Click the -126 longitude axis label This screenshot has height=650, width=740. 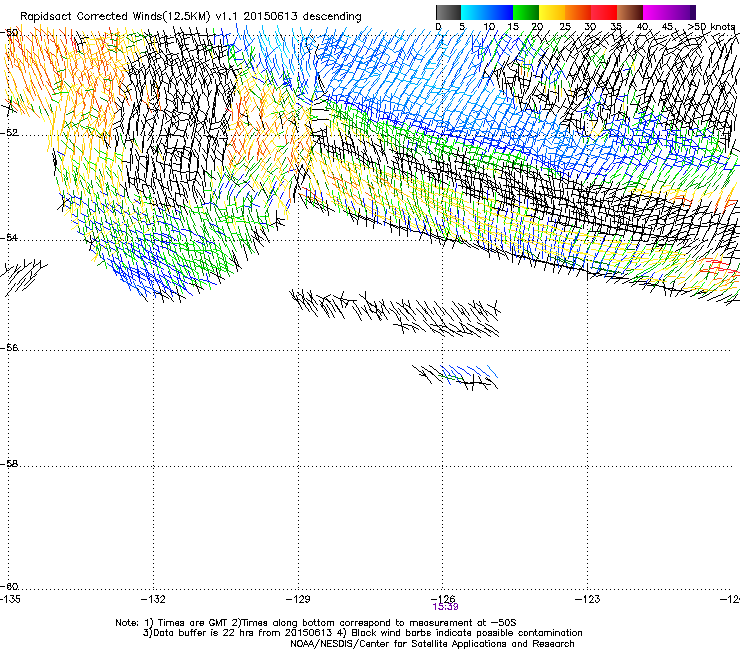click(443, 598)
